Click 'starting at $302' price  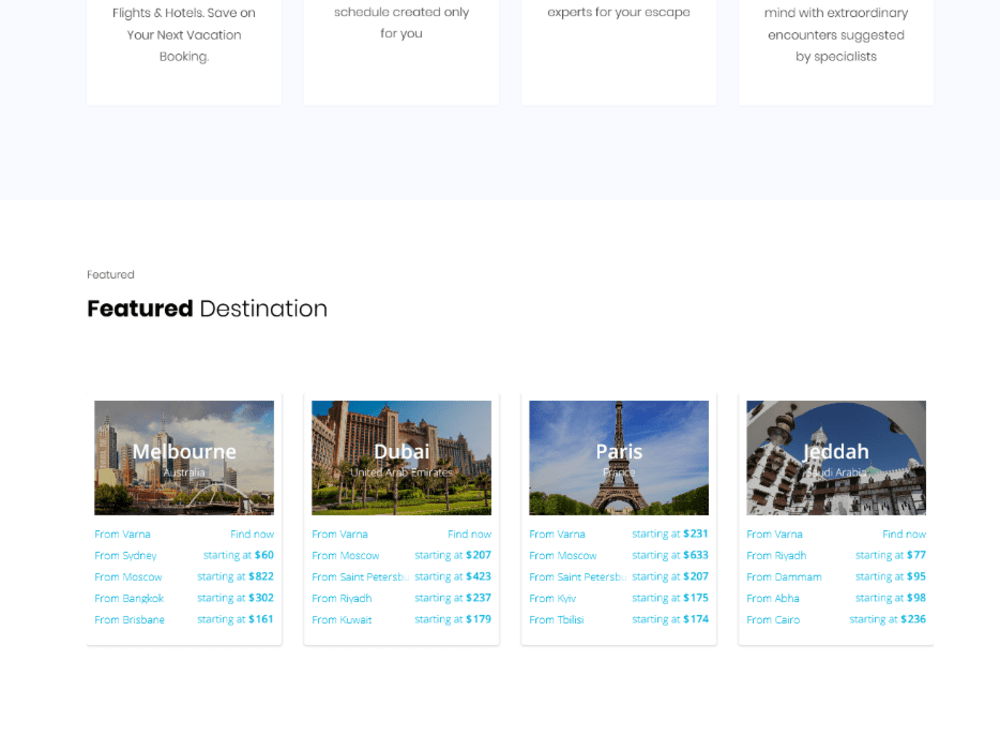click(235, 598)
